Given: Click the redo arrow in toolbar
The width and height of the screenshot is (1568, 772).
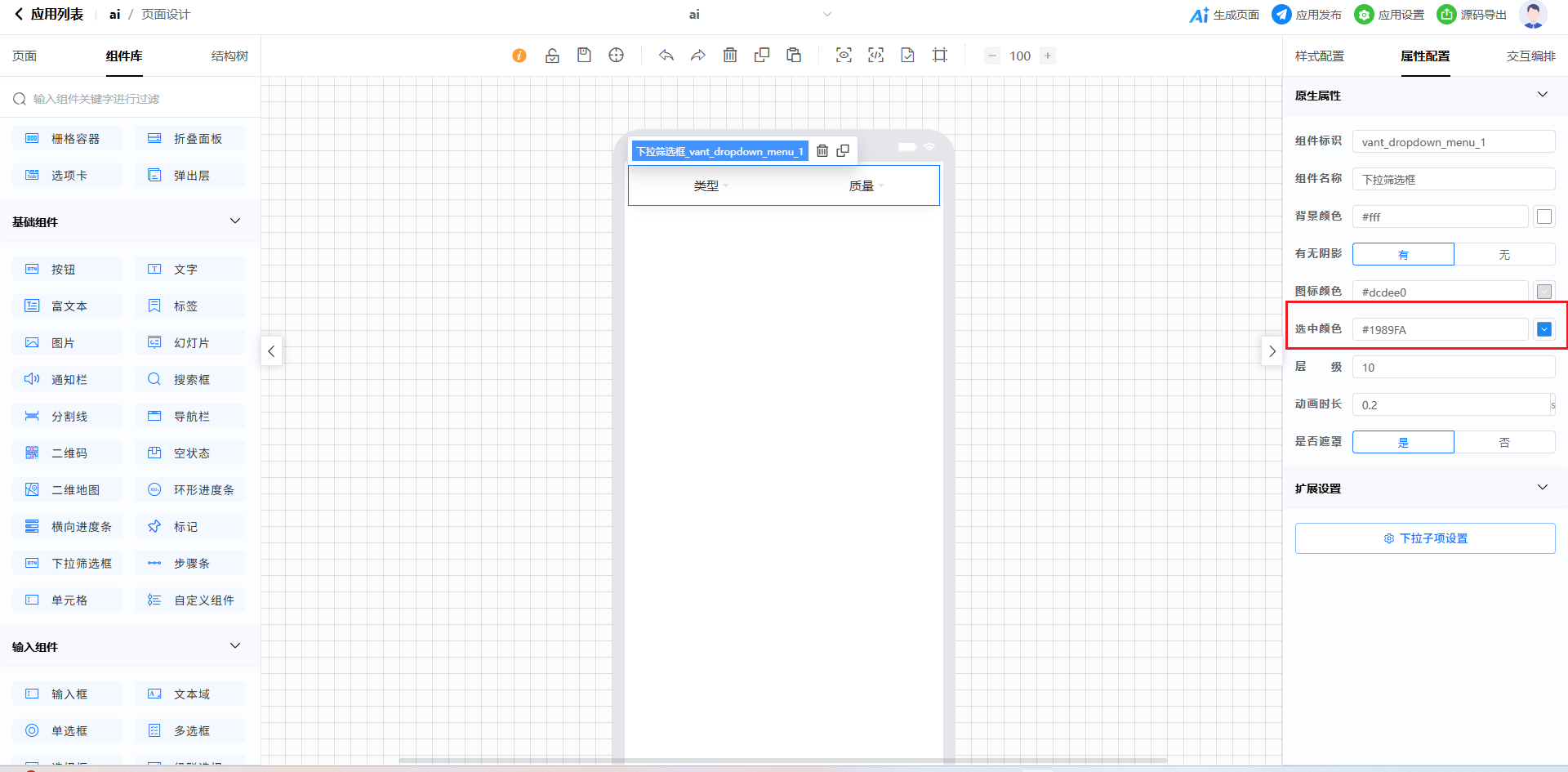Looking at the screenshot, I should pyautogui.click(x=698, y=56).
